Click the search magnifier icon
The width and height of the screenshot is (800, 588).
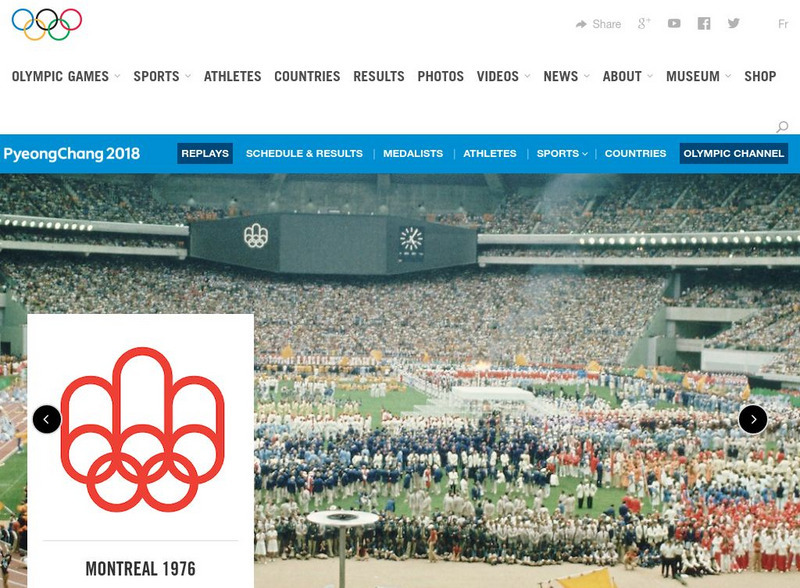pyautogui.click(x=782, y=127)
